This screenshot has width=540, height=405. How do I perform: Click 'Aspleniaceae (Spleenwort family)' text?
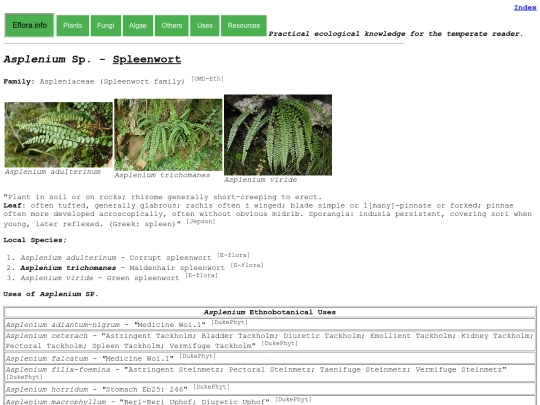112,82
